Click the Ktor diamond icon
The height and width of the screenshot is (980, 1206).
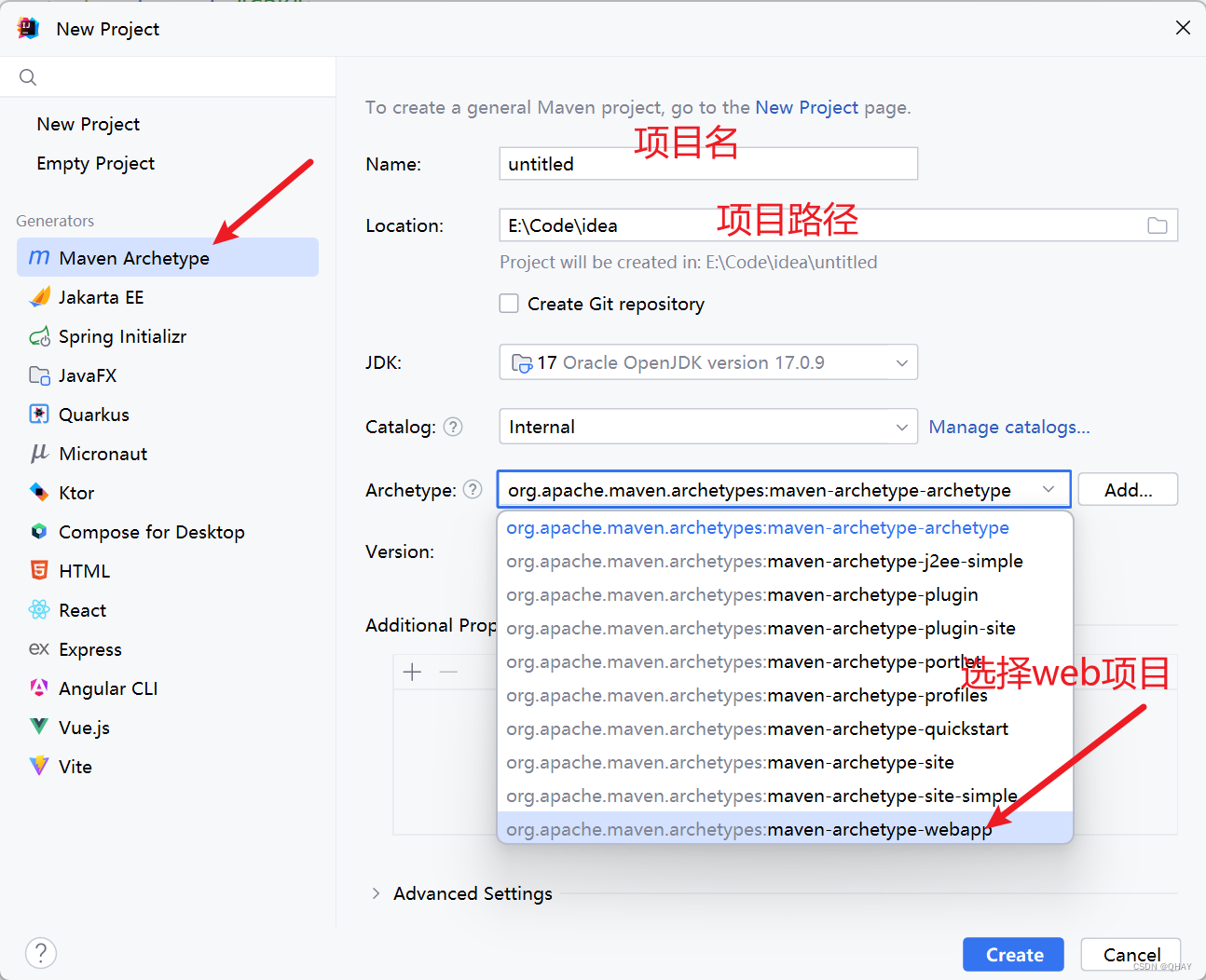(x=39, y=492)
